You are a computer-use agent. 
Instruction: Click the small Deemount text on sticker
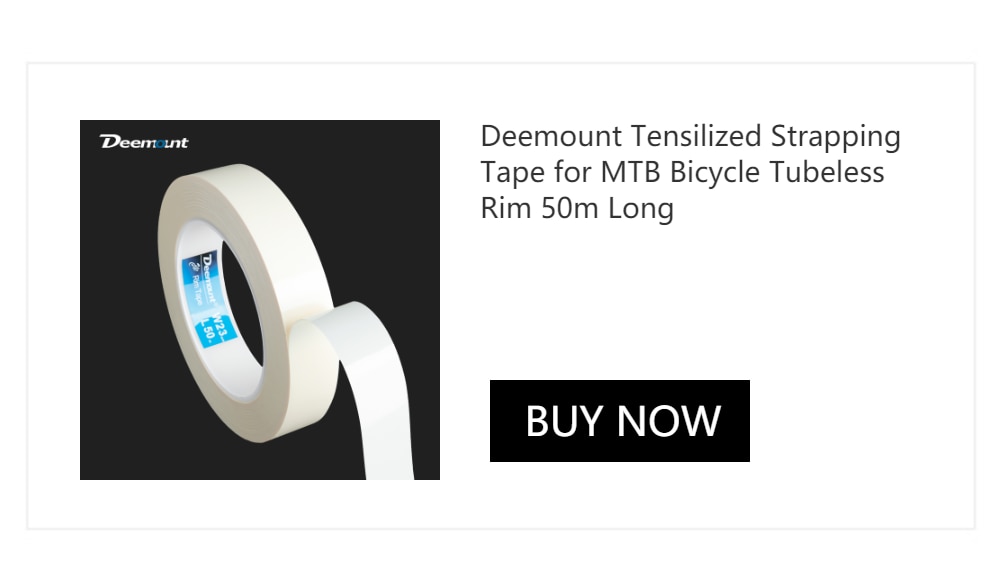pyautogui.click(x=210, y=278)
